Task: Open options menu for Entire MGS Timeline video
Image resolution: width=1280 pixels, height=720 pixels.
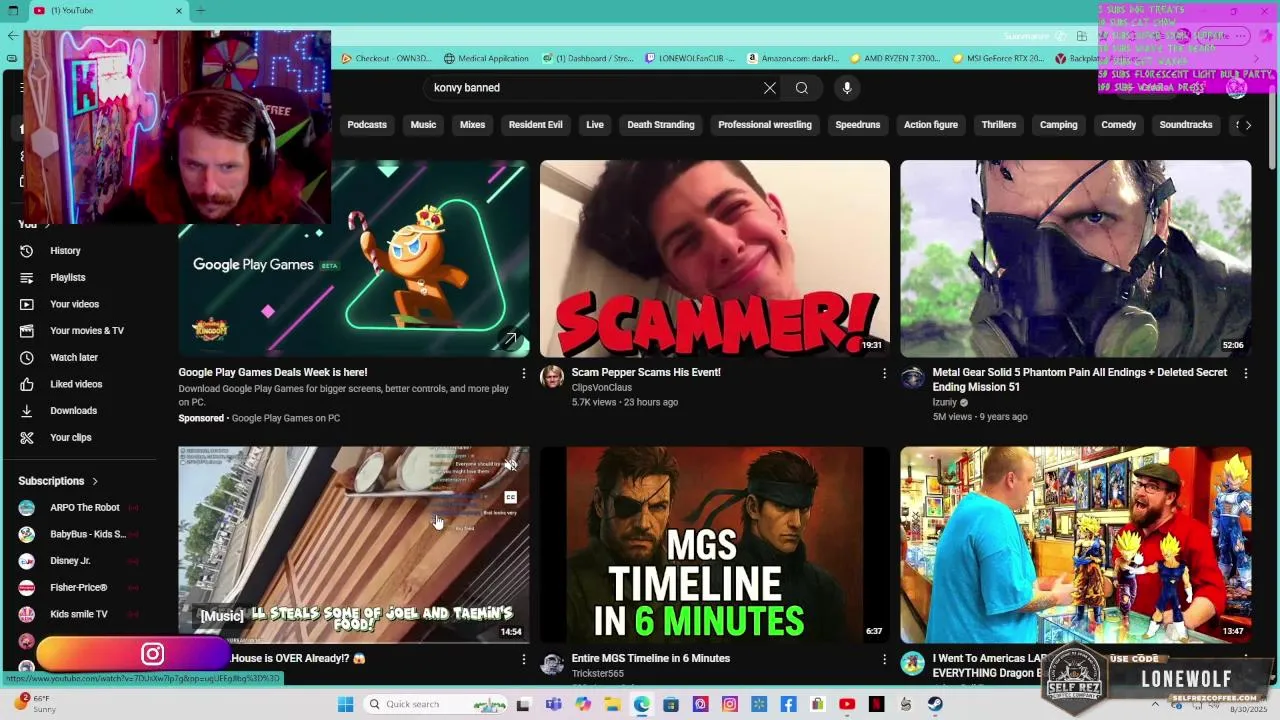Action: 884,659
